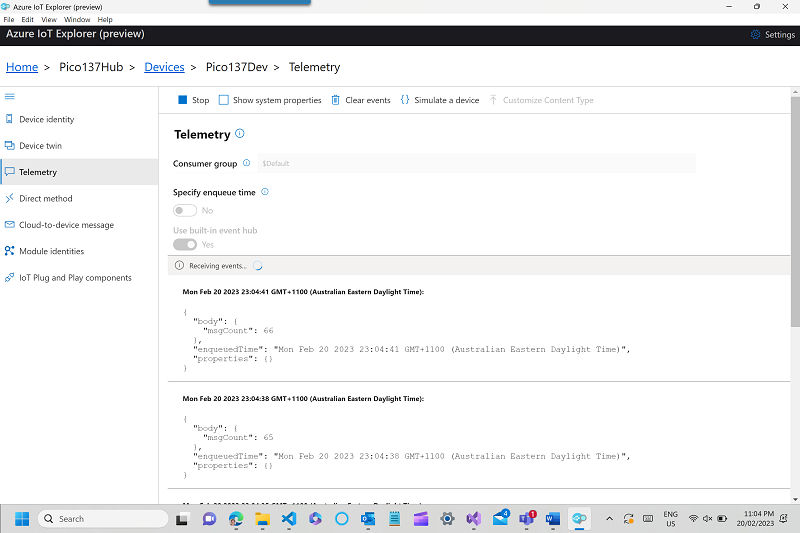Open Microsoft Teams from taskbar
Viewport: 800px width, 533px height.
[527, 519]
